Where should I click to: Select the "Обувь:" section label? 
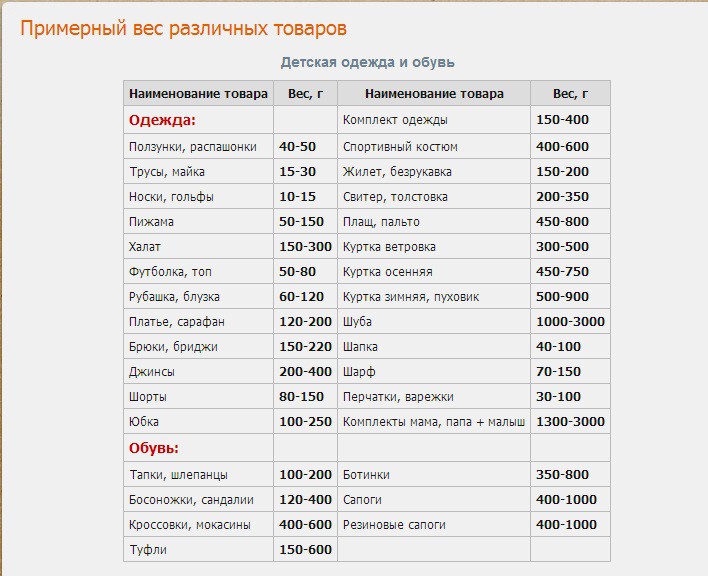click(154, 448)
